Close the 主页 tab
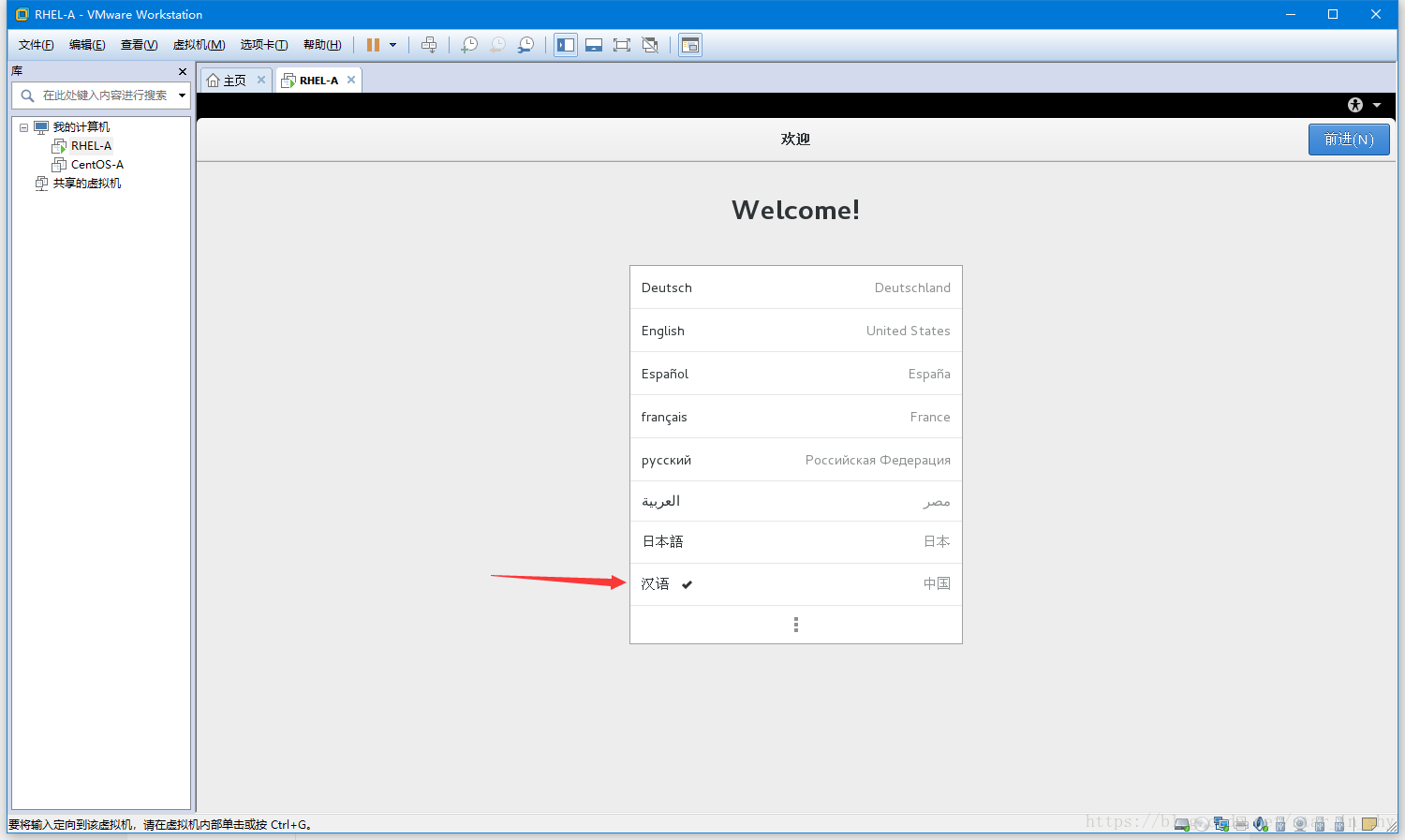Image resolution: width=1405 pixels, height=840 pixels. 261,80
